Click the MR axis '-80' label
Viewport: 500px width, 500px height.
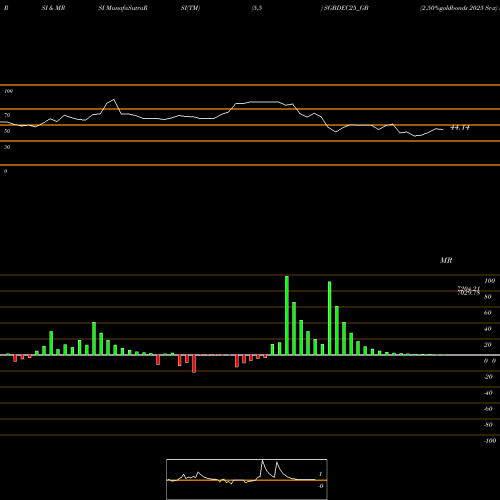coord(488,425)
